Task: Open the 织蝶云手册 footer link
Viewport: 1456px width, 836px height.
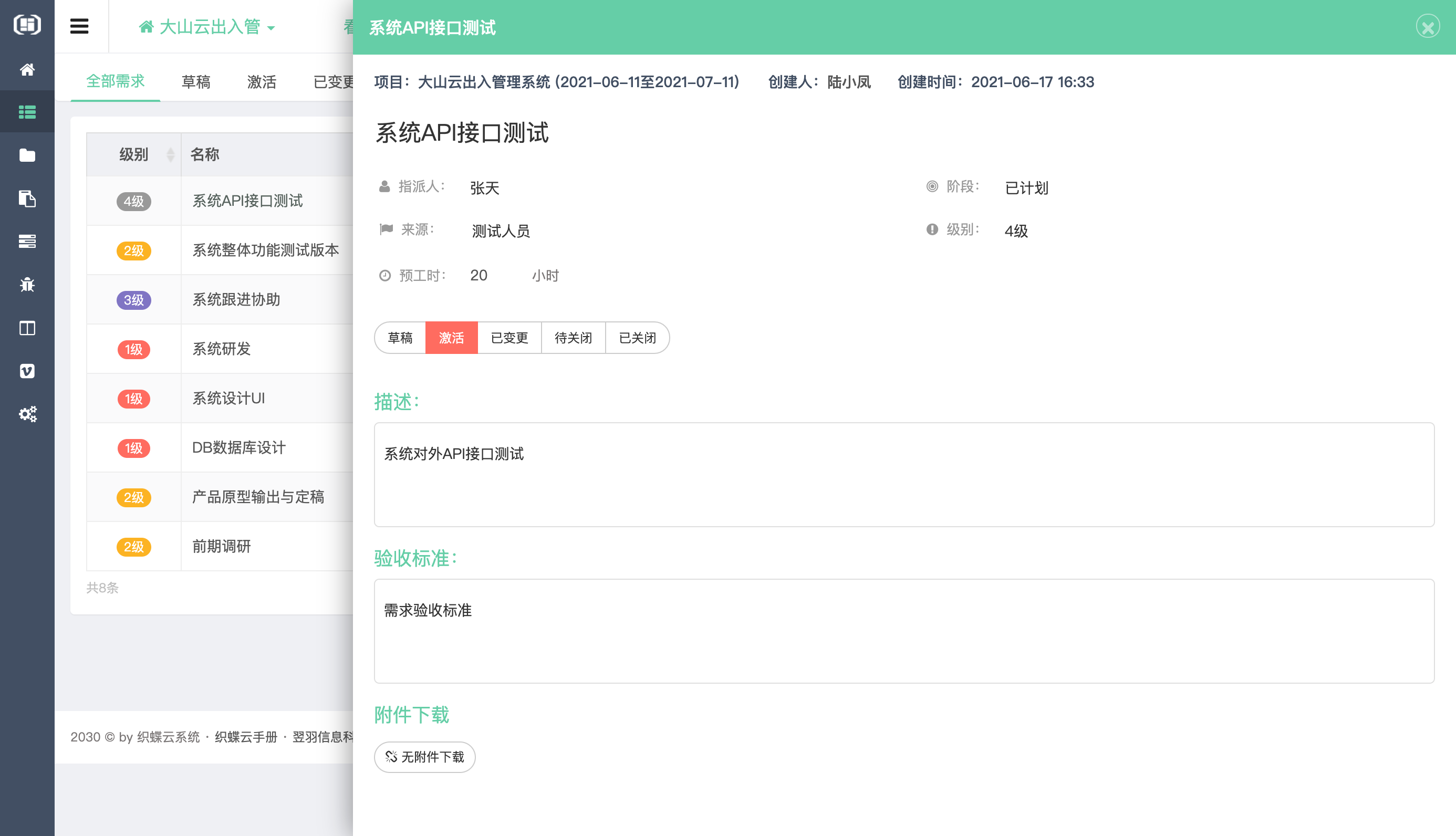Action: click(246, 737)
